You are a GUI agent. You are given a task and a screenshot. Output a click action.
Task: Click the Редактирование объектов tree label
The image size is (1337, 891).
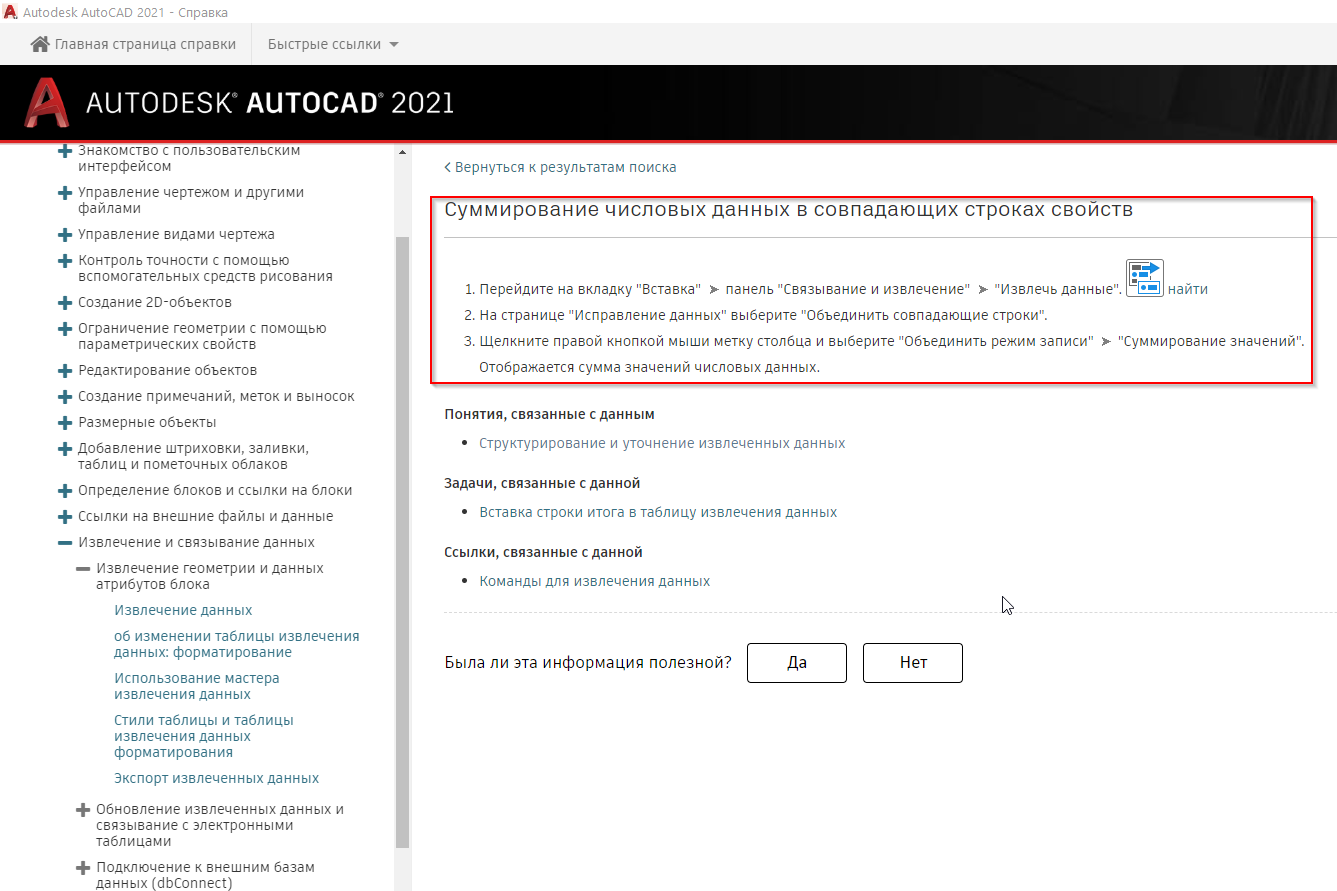(x=168, y=370)
